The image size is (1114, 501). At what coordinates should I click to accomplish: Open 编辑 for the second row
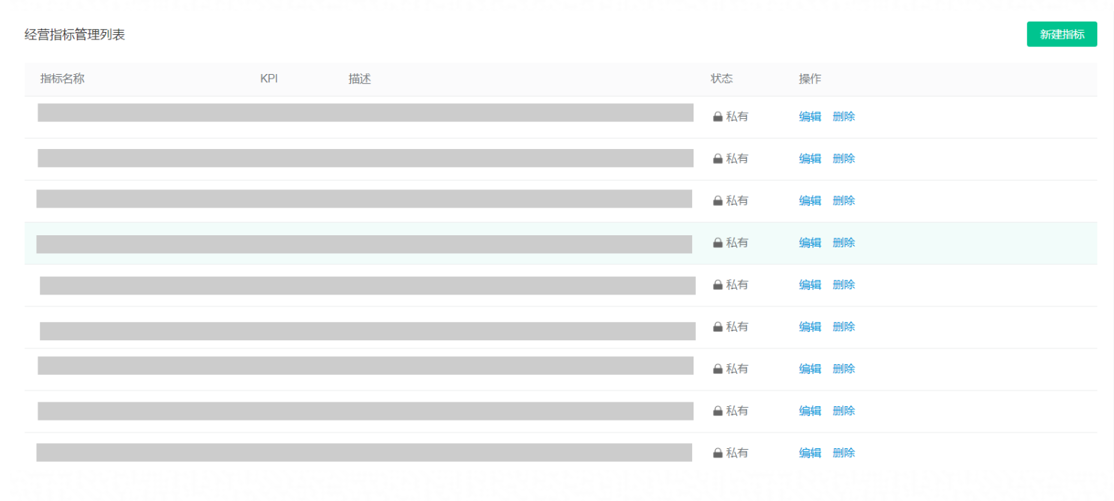point(810,158)
